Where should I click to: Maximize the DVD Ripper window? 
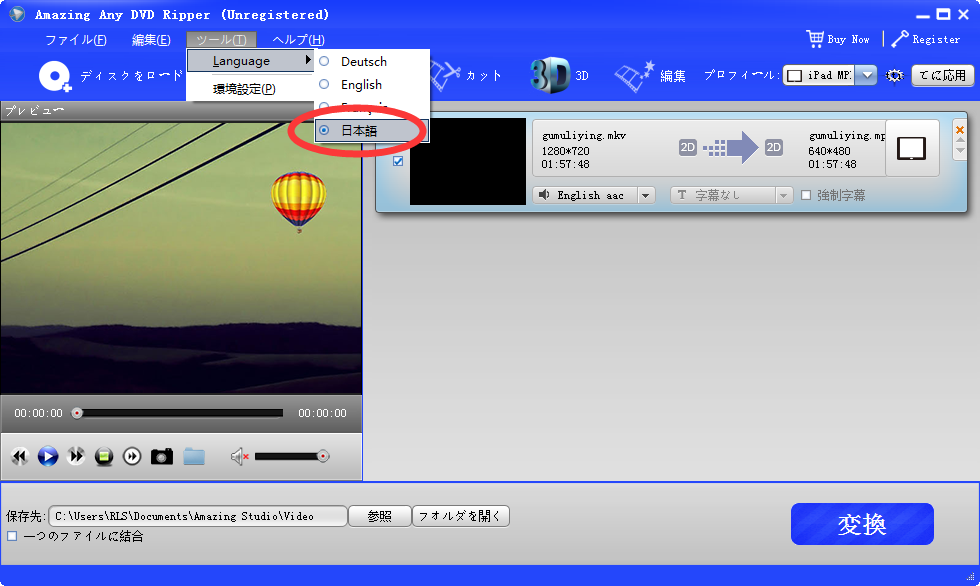[943, 14]
